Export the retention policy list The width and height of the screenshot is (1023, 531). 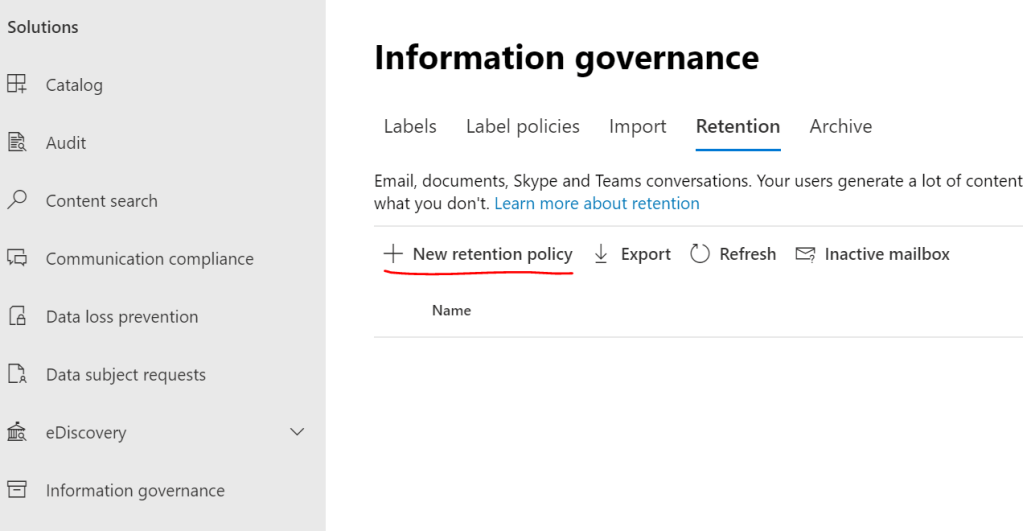632,254
